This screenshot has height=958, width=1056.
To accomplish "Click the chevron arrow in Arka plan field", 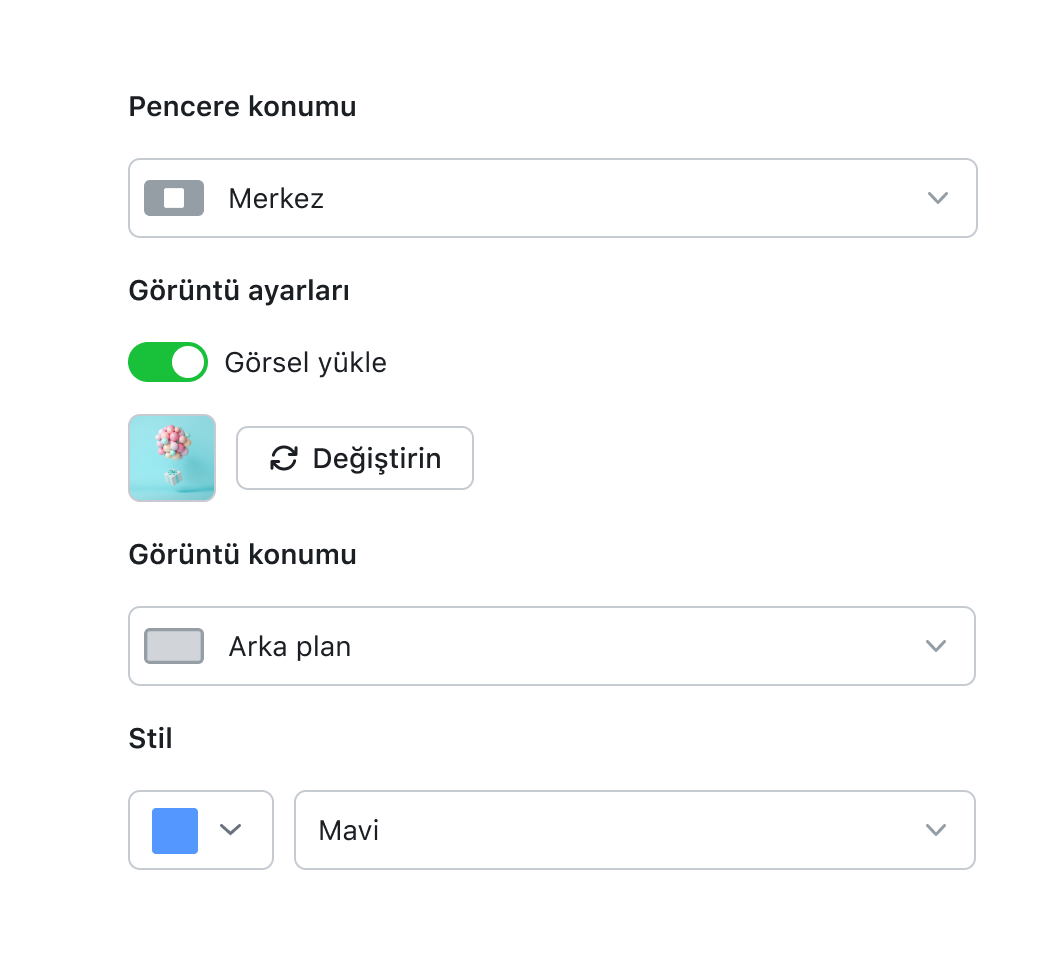I will point(936,646).
